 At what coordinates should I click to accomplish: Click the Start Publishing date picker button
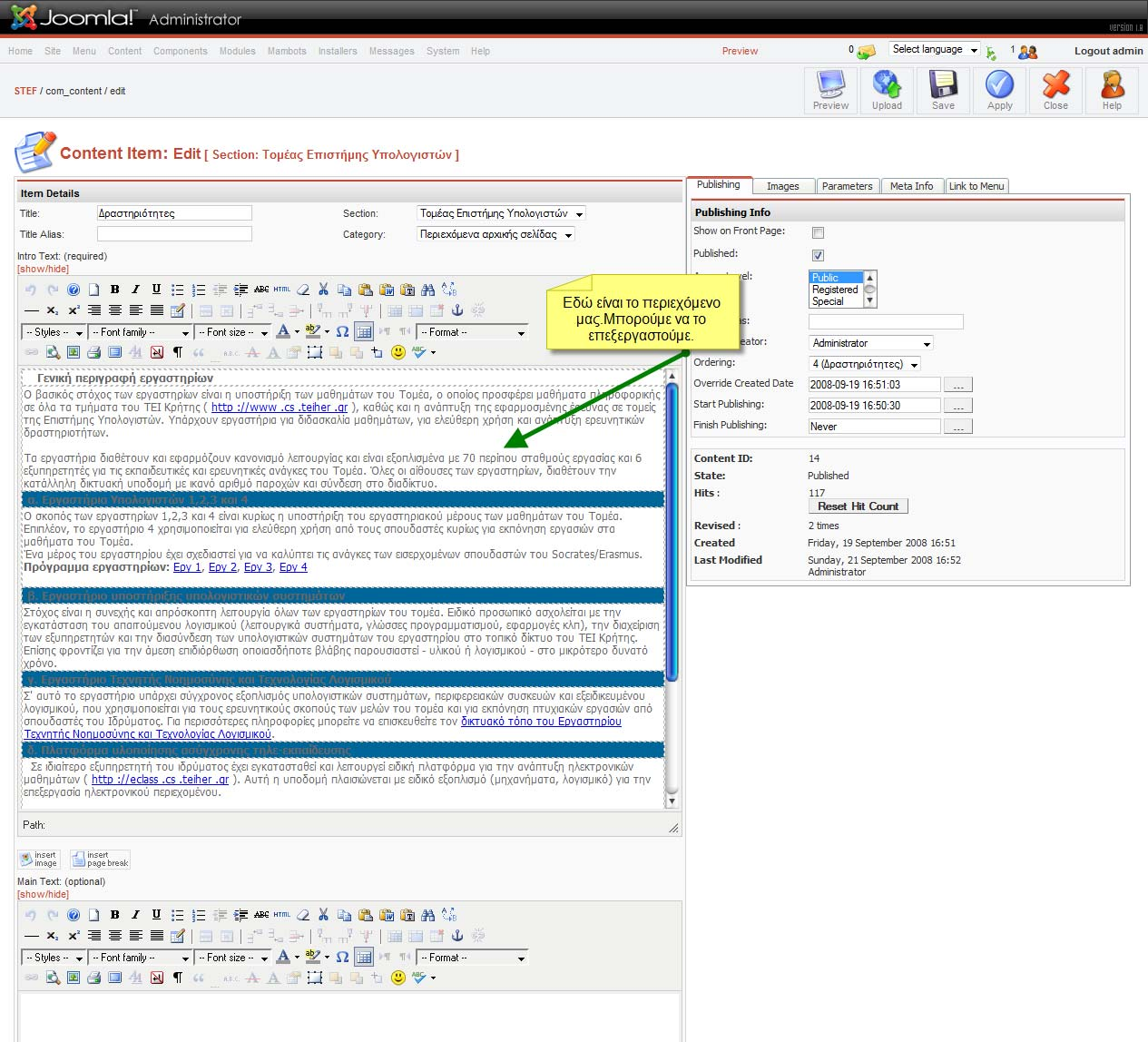coord(958,406)
